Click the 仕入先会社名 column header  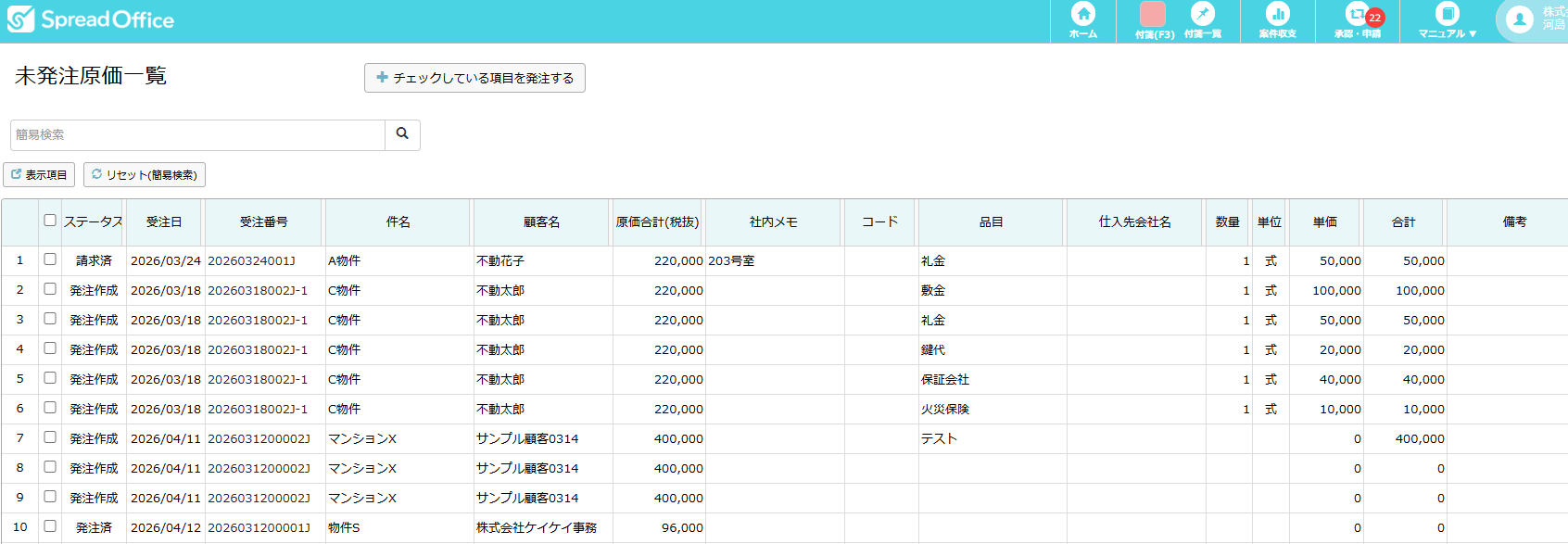tap(1135, 221)
